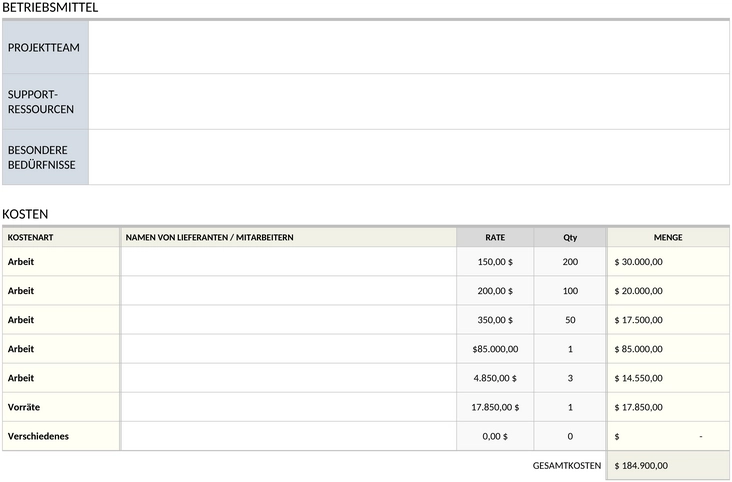Select the quantity cell showing 200
Image resolution: width=732 pixels, height=482 pixels.
coord(570,262)
